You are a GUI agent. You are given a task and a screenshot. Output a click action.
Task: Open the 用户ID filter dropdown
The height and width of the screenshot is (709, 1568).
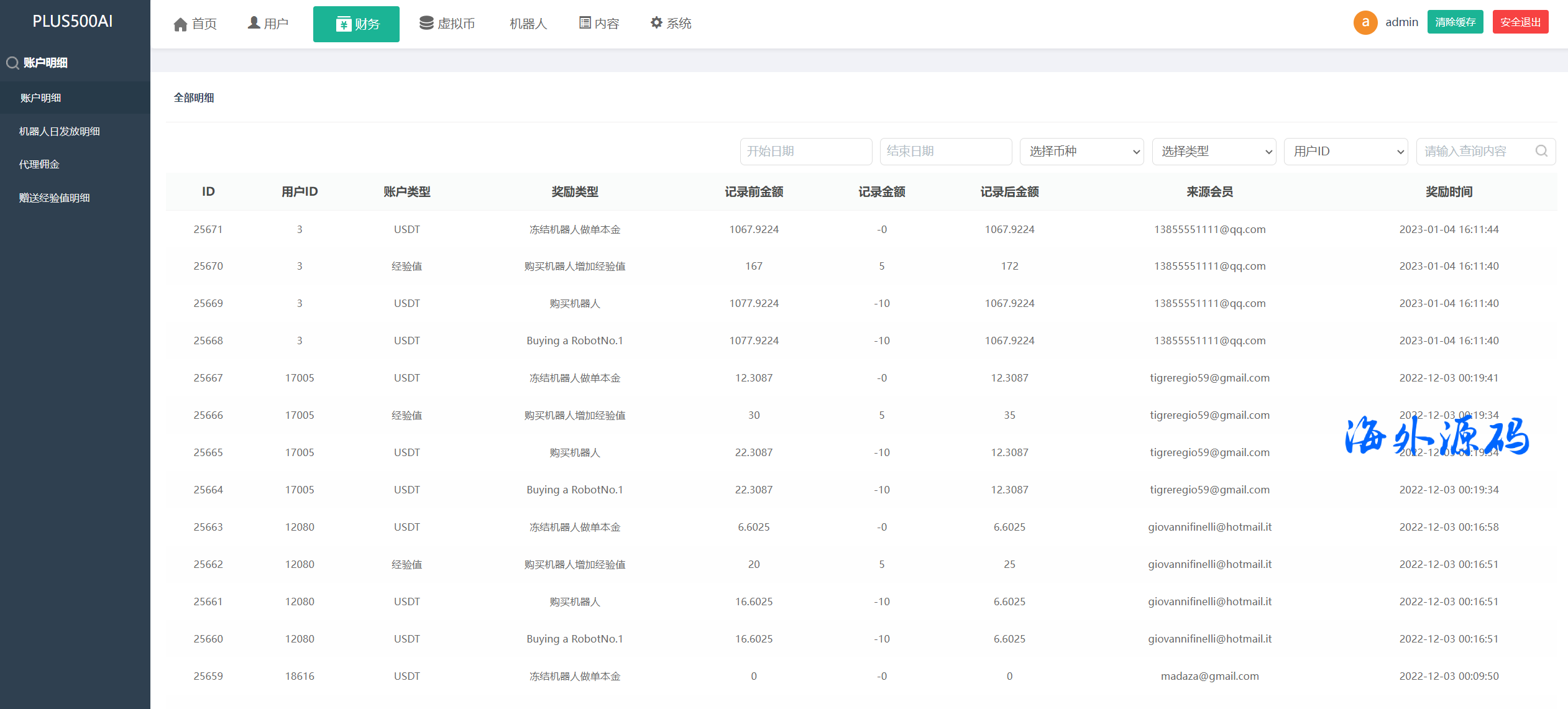[1346, 151]
